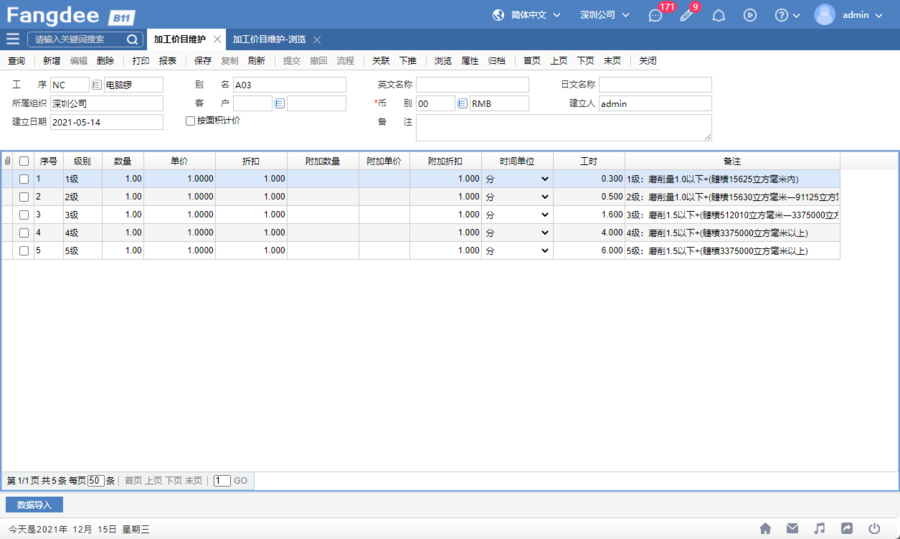The height and width of the screenshot is (539, 900).
Task: Click 查询 in the toolbar
Action: [16, 61]
